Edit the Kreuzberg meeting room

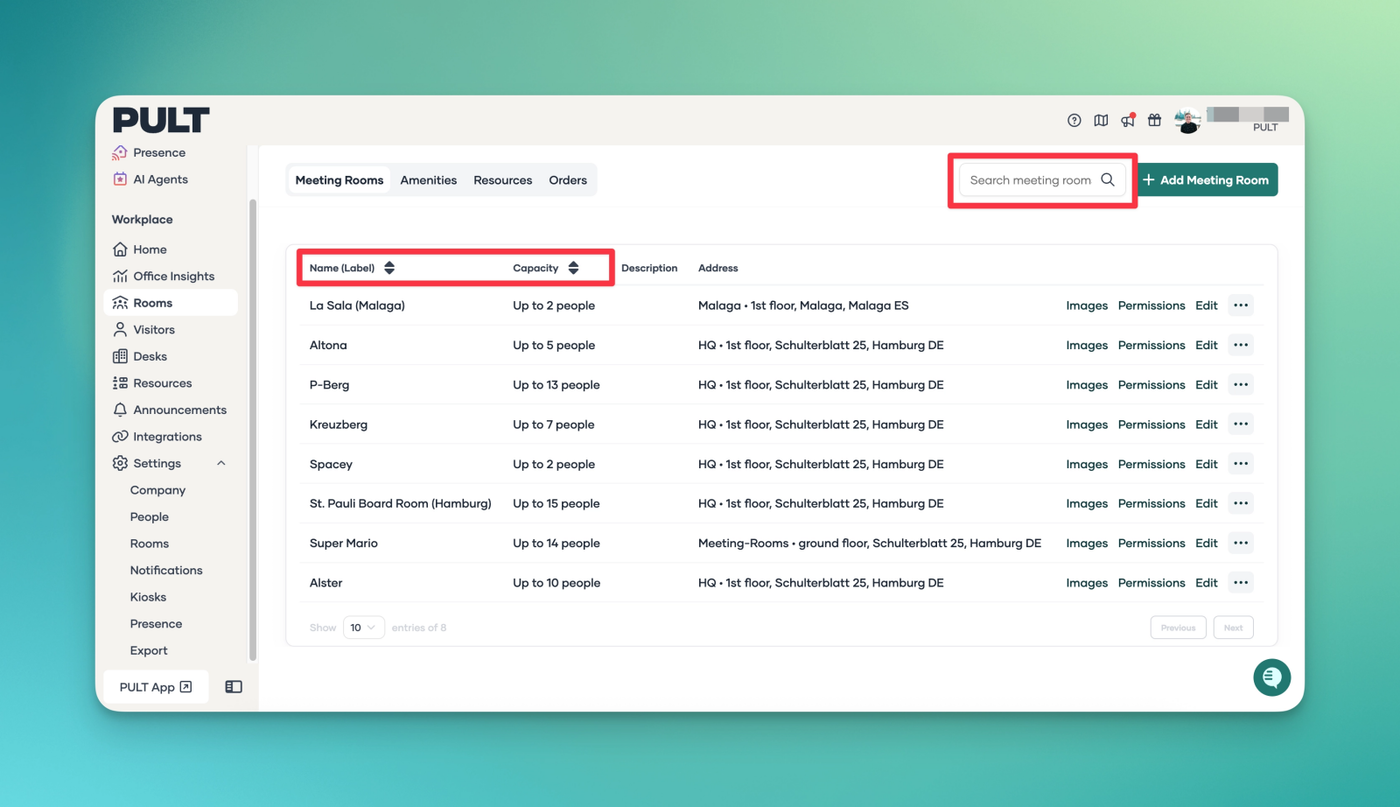coord(1206,424)
